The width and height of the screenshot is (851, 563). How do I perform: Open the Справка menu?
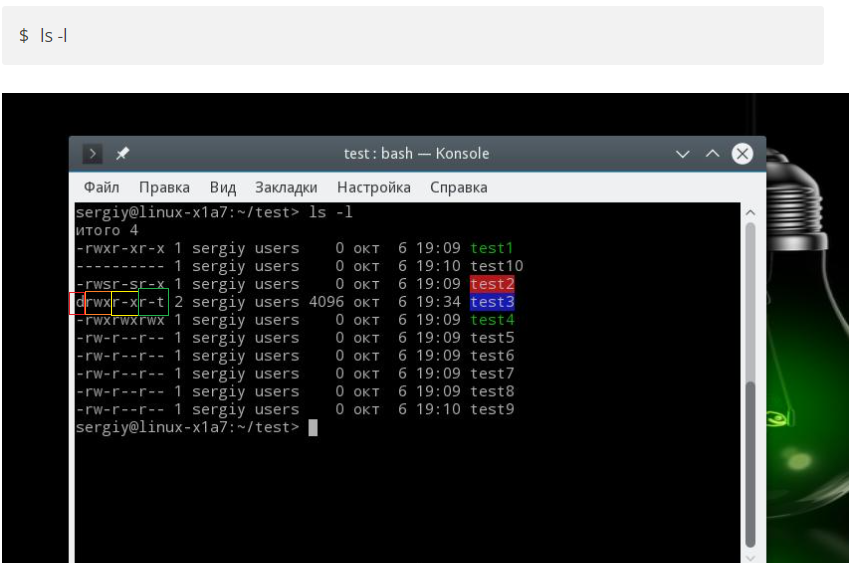click(458, 187)
